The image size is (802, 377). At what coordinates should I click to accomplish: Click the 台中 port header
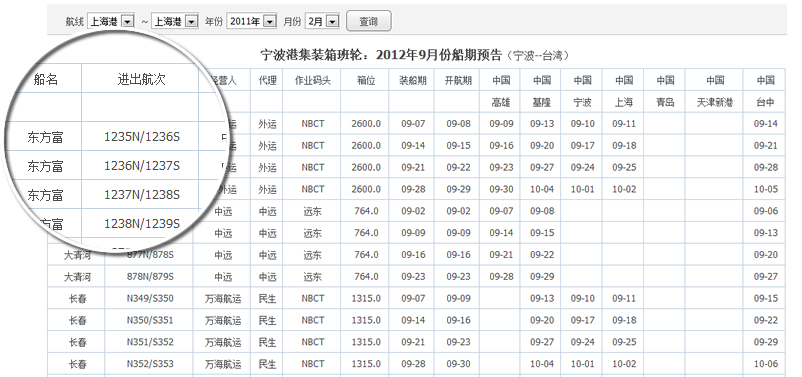(766, 102)
